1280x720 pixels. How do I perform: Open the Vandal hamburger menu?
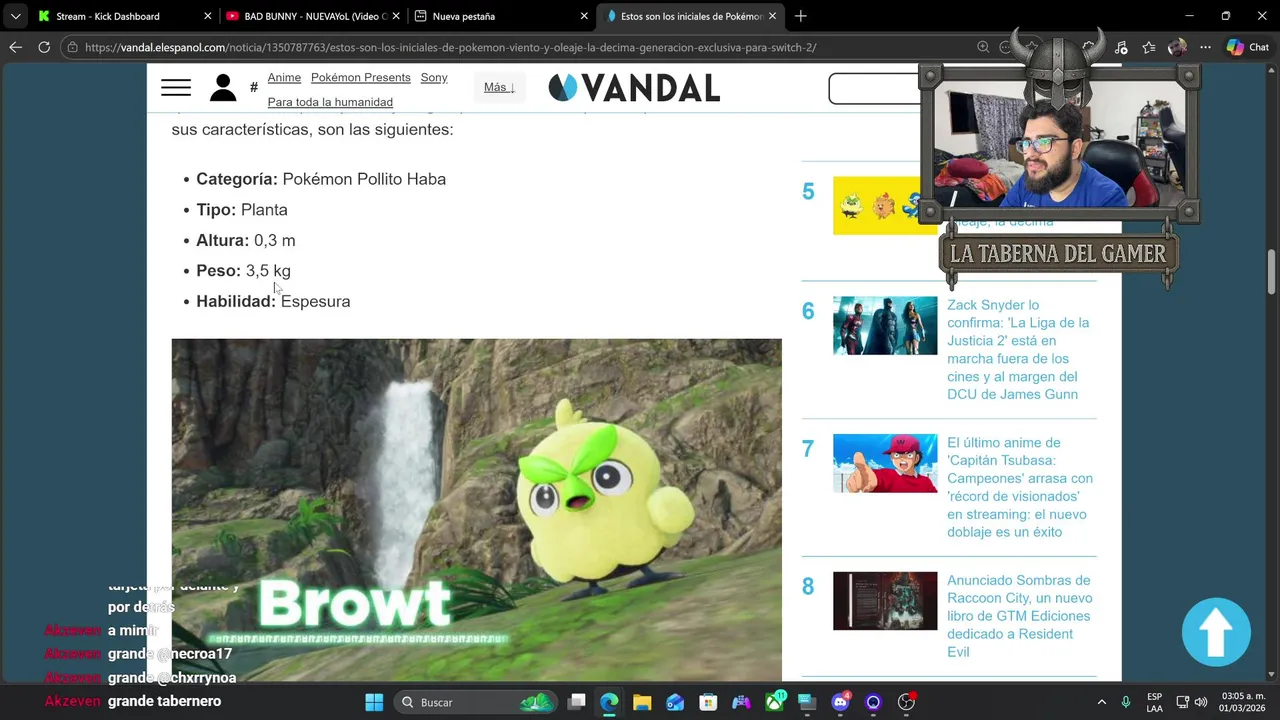coord(176,88)
